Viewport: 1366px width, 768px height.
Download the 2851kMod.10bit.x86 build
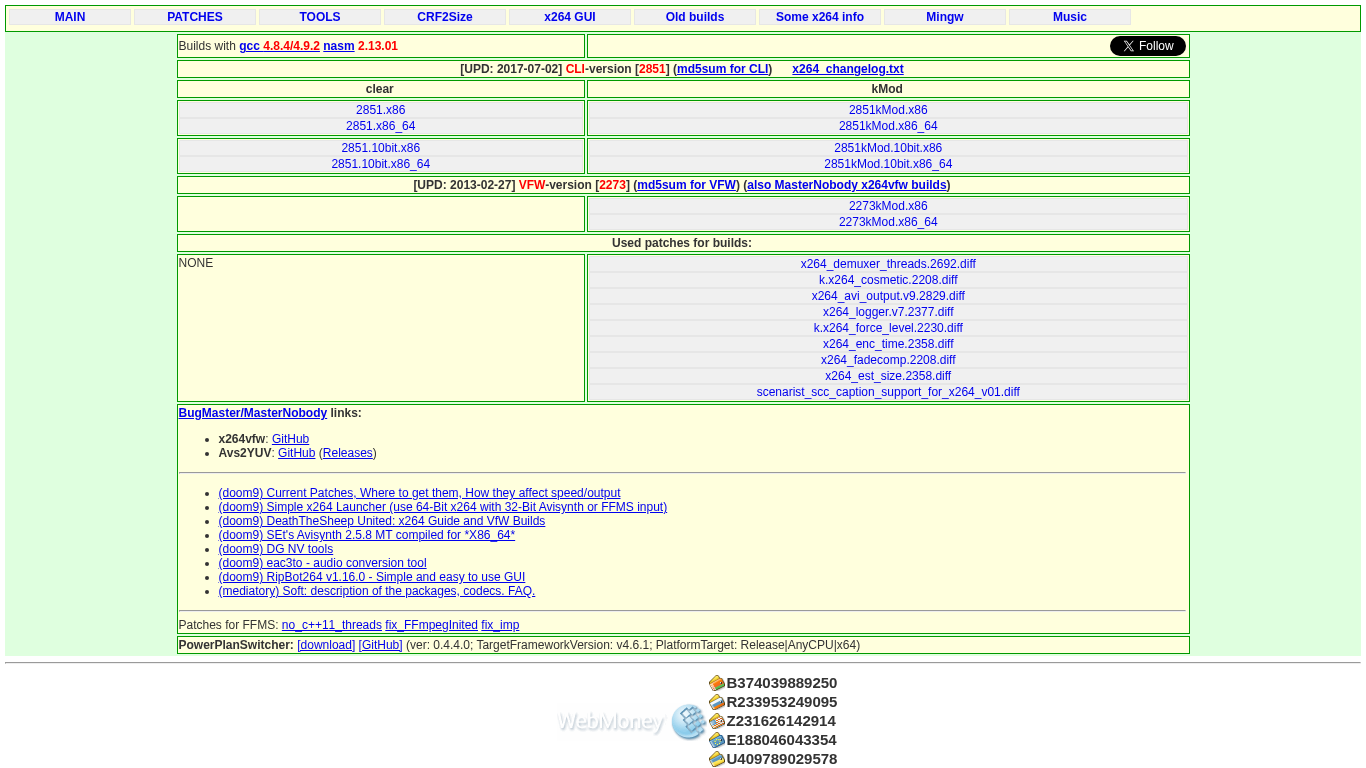tap(888, 148)
